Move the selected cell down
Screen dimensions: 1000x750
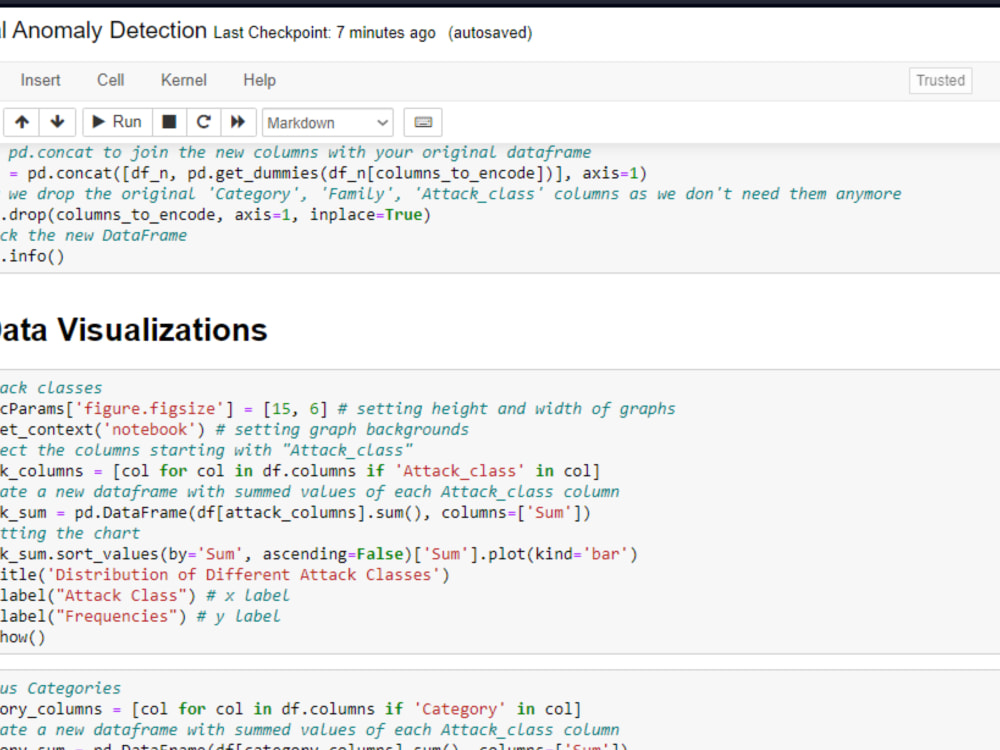(x=57, y=121)
